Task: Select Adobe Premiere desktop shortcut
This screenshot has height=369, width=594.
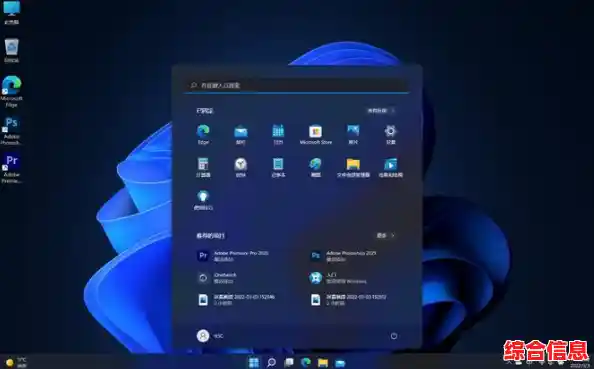Action: (x=11, y=169)
